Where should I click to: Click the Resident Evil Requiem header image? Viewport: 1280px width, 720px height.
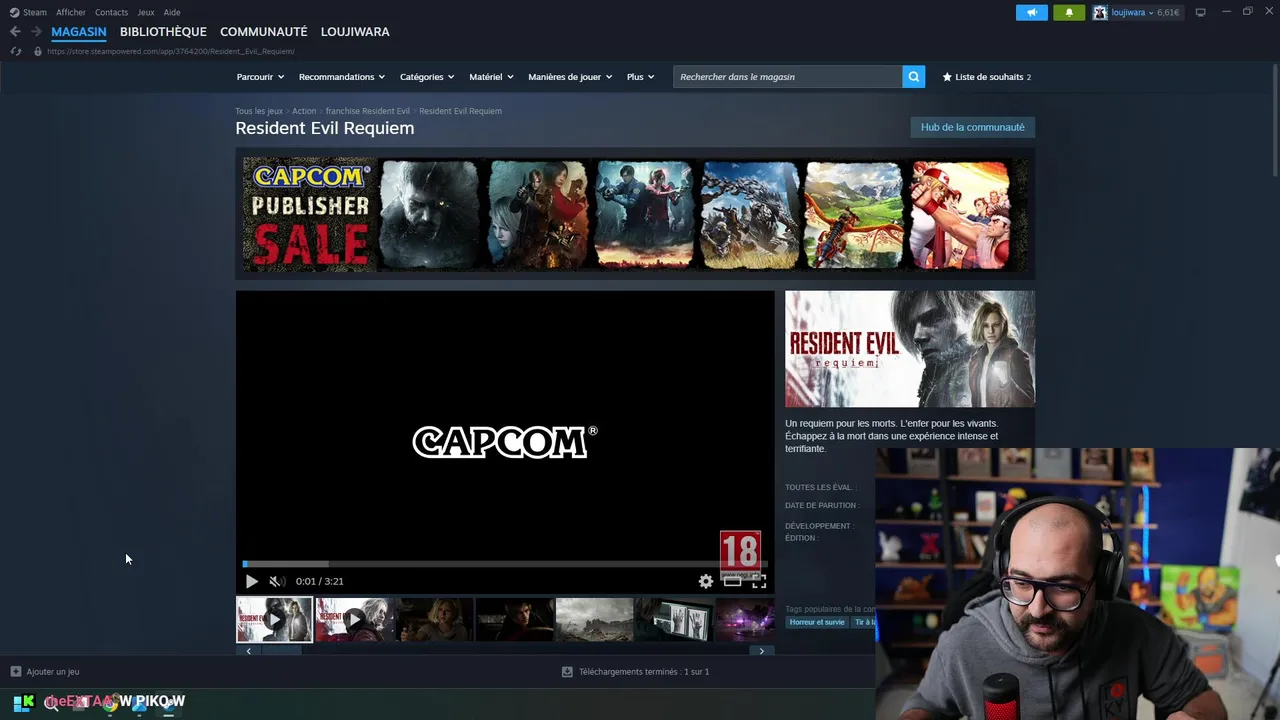click(910, 349)
